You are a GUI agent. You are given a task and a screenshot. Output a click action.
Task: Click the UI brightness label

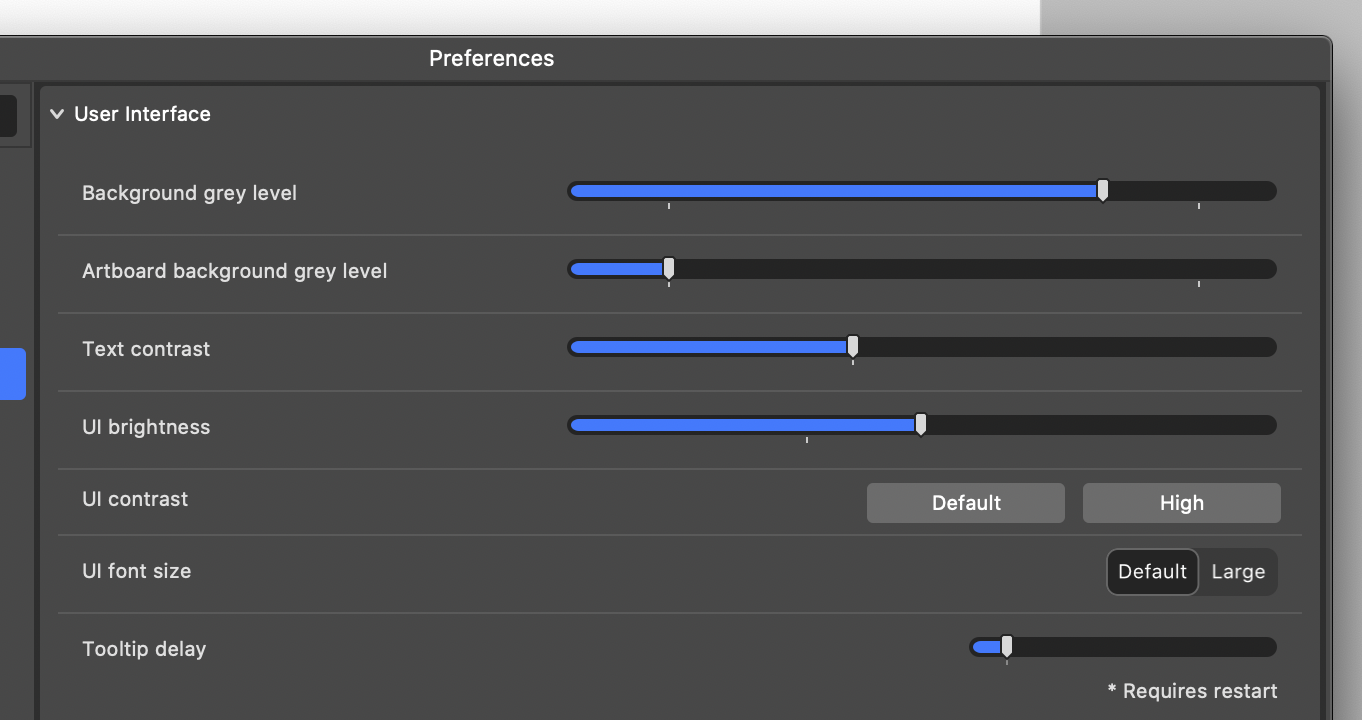pyautogui.click(x=146, y=427)
